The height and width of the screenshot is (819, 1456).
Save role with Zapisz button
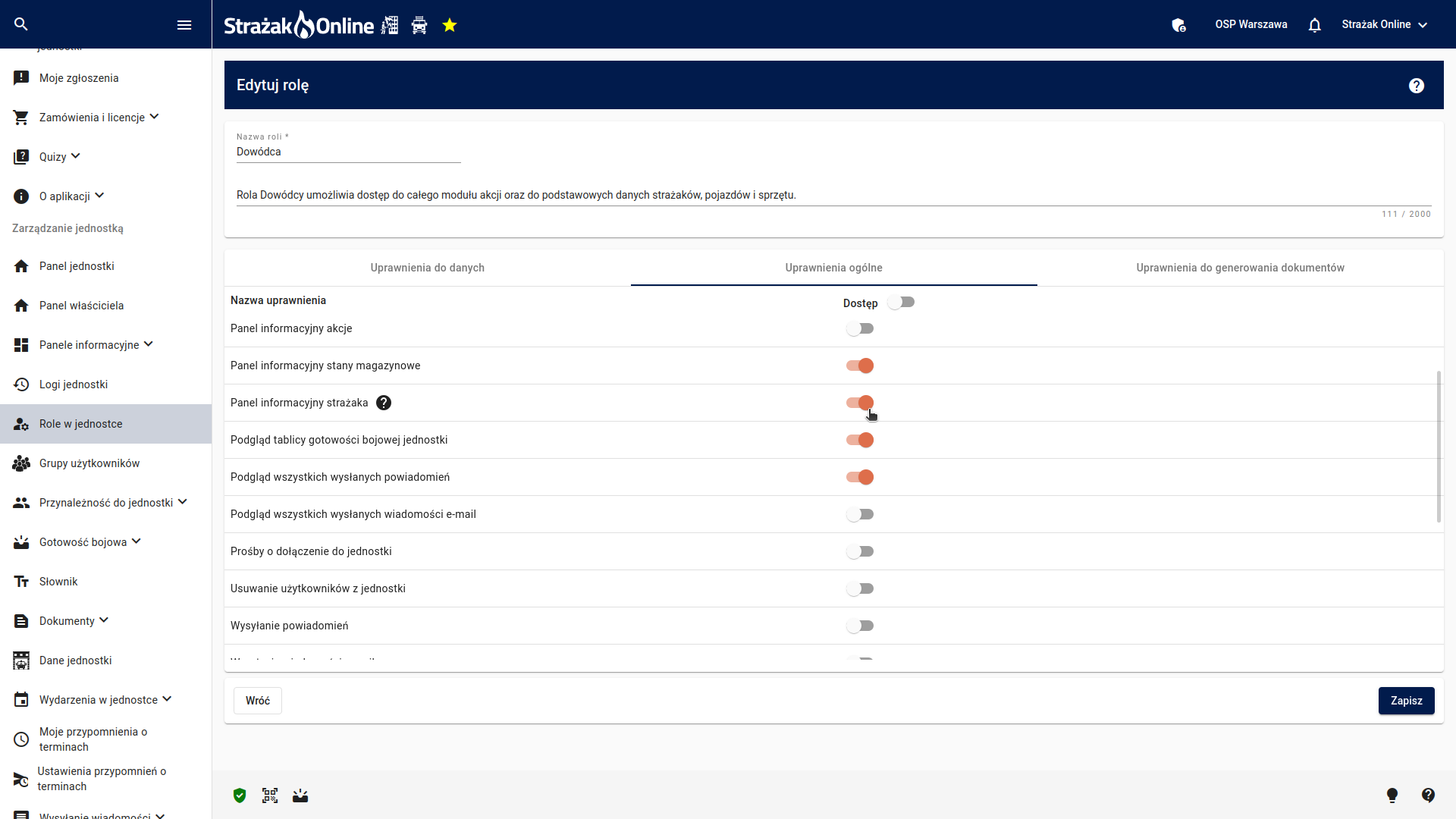point(1407,701)
